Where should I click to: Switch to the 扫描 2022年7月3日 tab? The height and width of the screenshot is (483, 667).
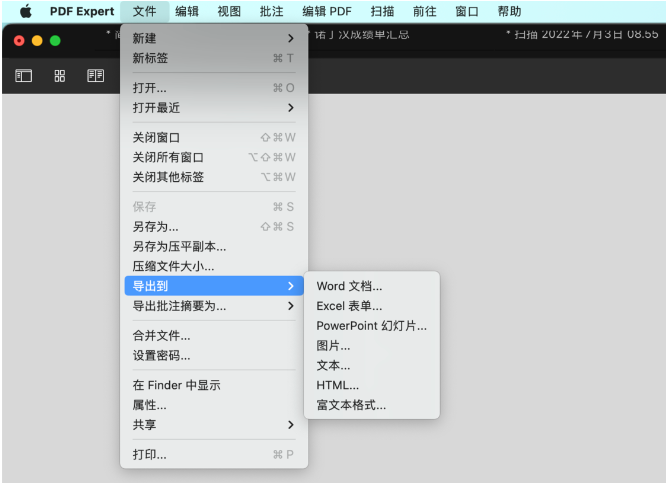pos(582,34)
